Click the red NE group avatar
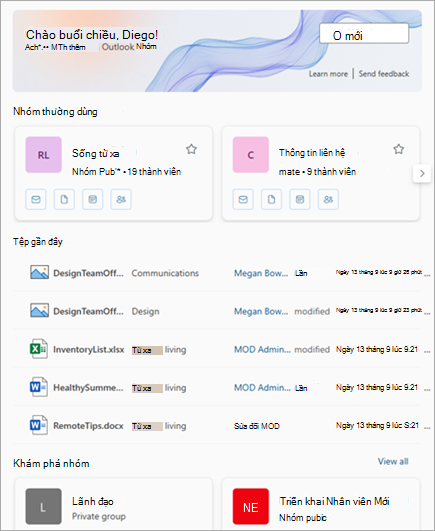Image resolution: width=435 pixels, height=531 pixels. pos(251,506)
